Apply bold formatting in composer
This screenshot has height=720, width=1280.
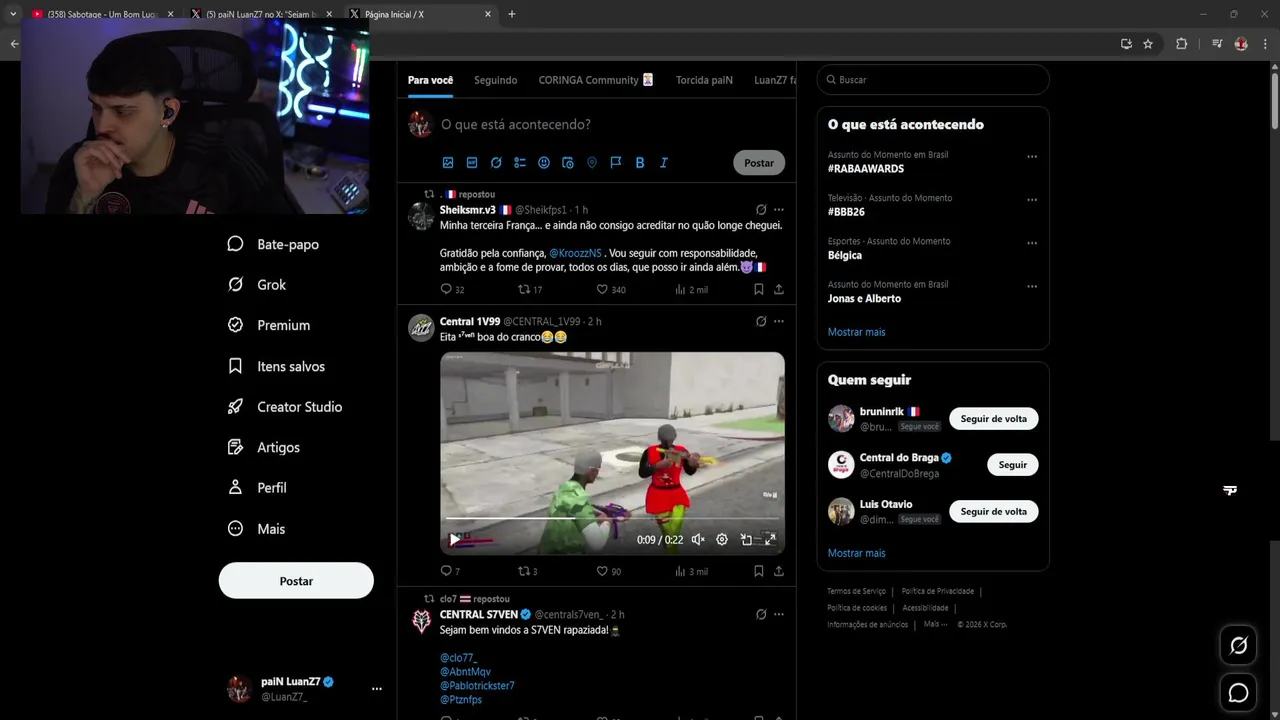pos(640,163)
